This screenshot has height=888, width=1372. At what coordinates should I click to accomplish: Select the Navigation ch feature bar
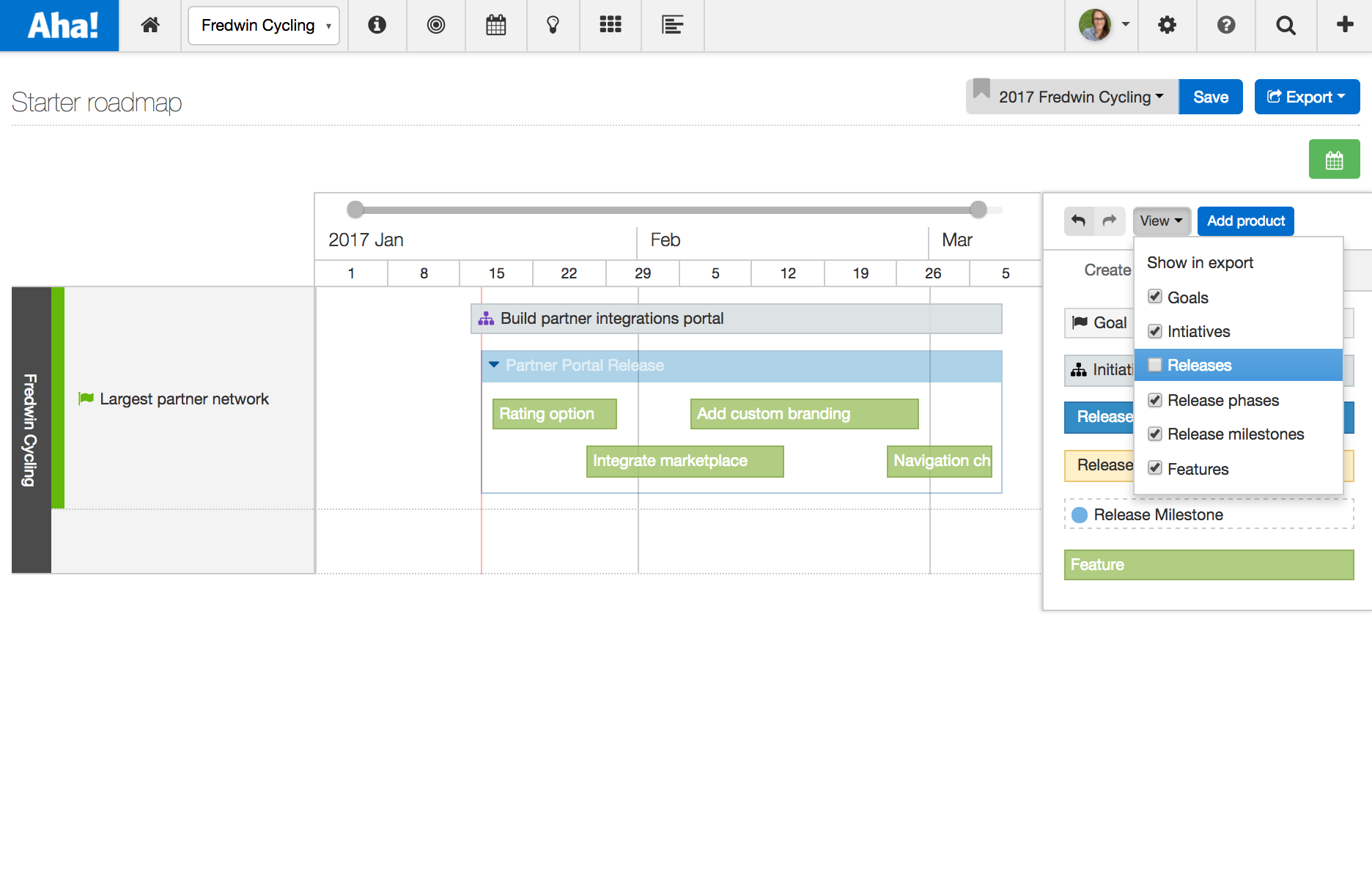point(940,462)
